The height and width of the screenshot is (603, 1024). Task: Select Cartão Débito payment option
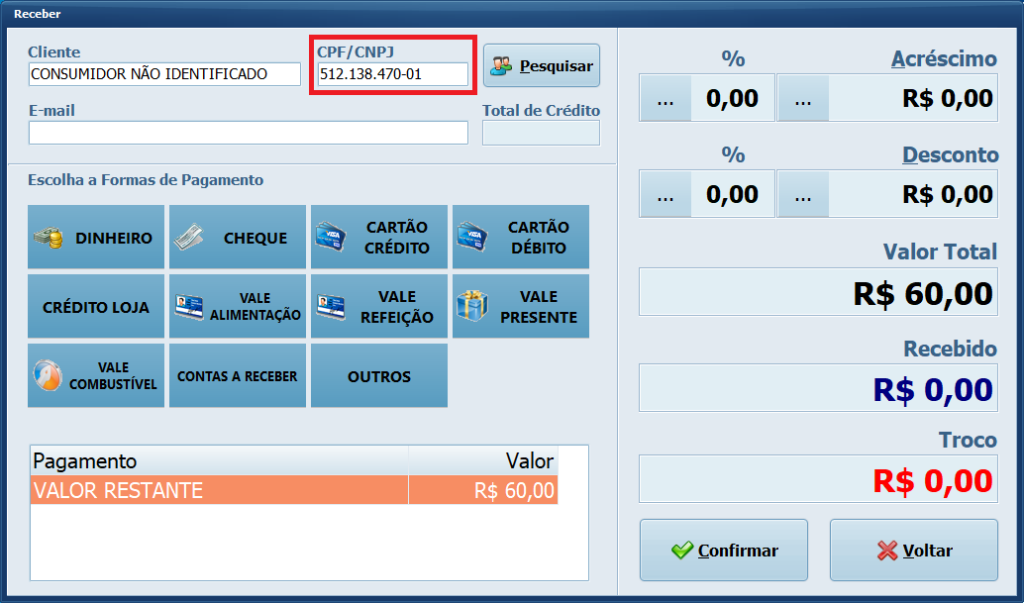[520, 238]
